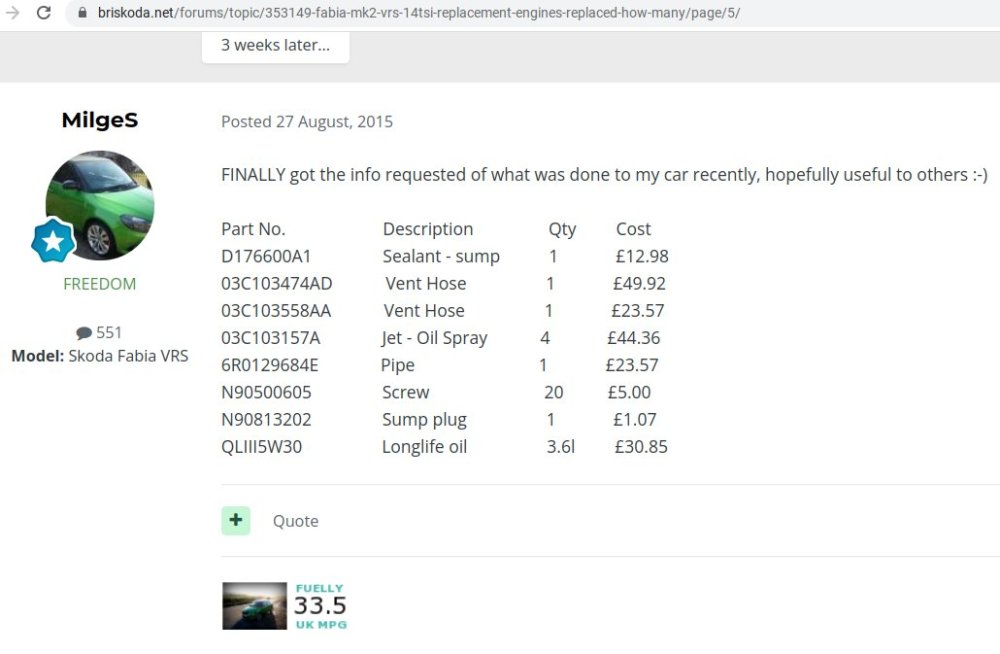Screen dimensions: 1000x654
Task: Open the Posted 27 August, 2015 permalink
Action: point(307,122)
